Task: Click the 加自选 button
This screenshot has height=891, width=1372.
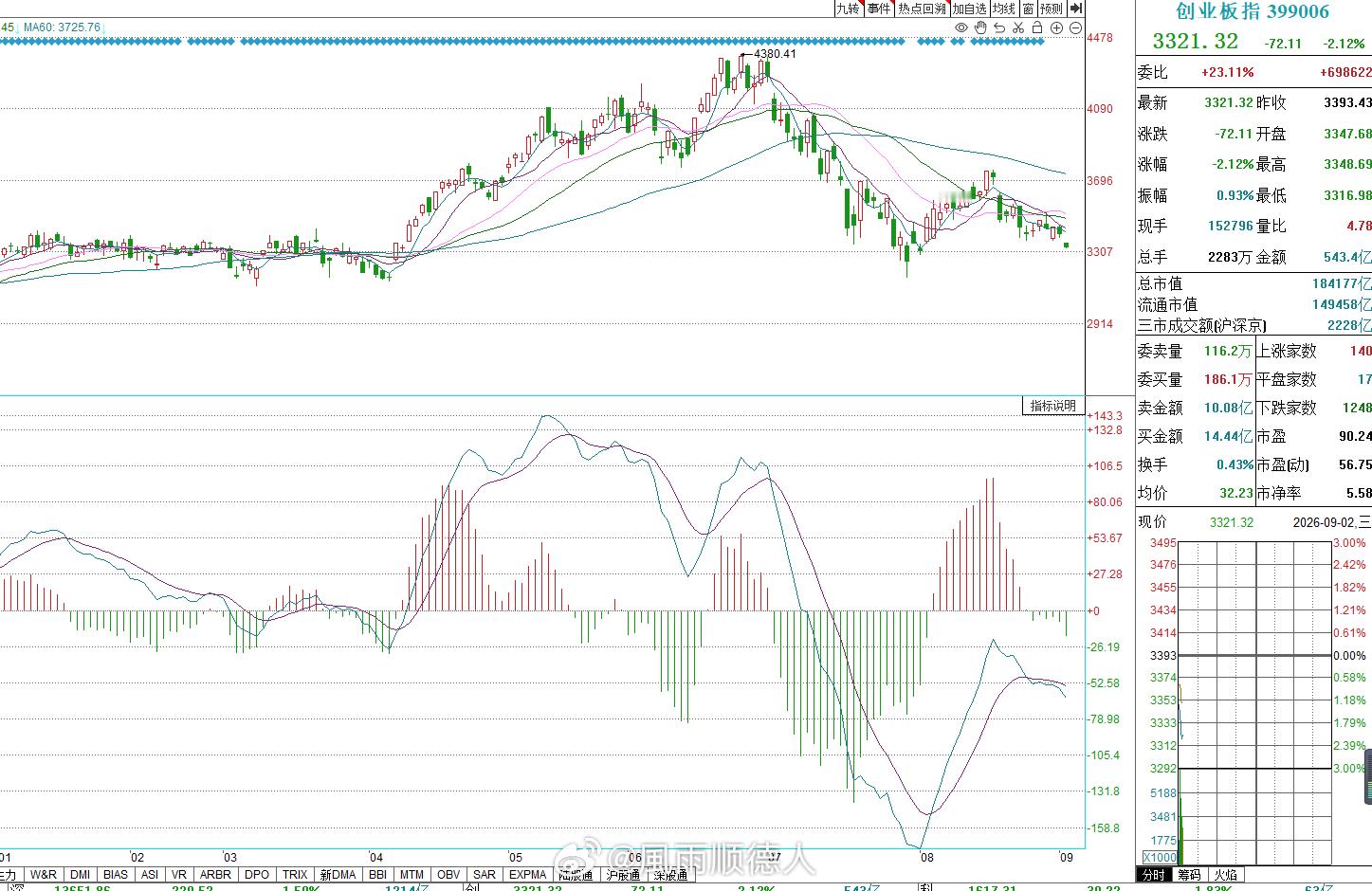Action: pos(970,9)
